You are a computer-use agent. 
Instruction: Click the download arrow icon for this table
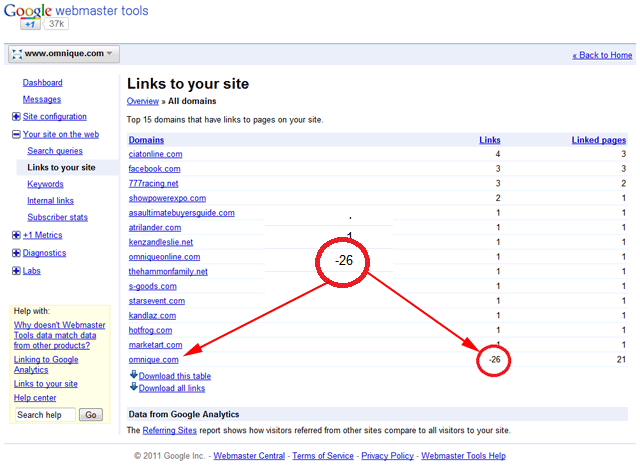click(133, 374)
